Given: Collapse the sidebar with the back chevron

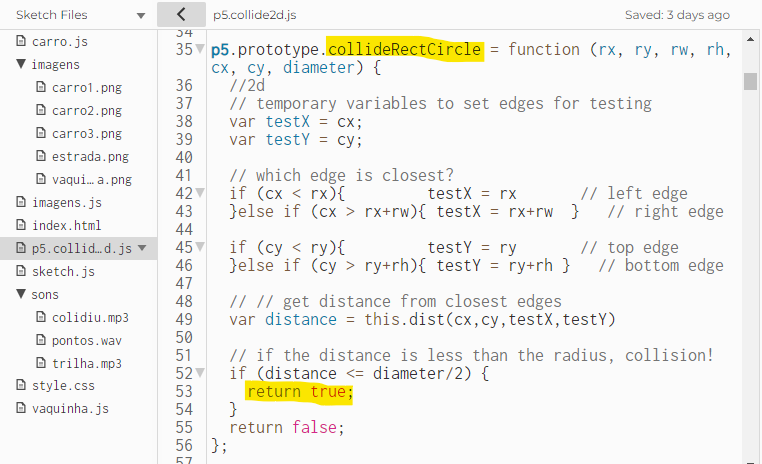Looking at the screenshot, I should click(181, 15).
